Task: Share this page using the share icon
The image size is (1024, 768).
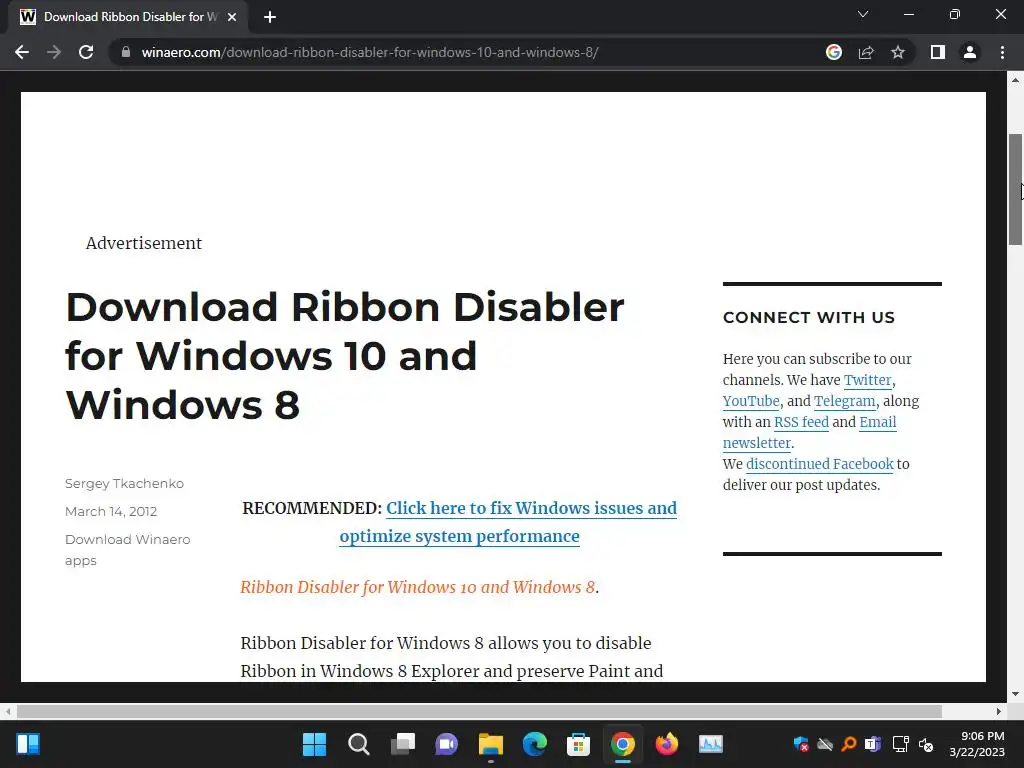Action: click(x=866, y=52)
